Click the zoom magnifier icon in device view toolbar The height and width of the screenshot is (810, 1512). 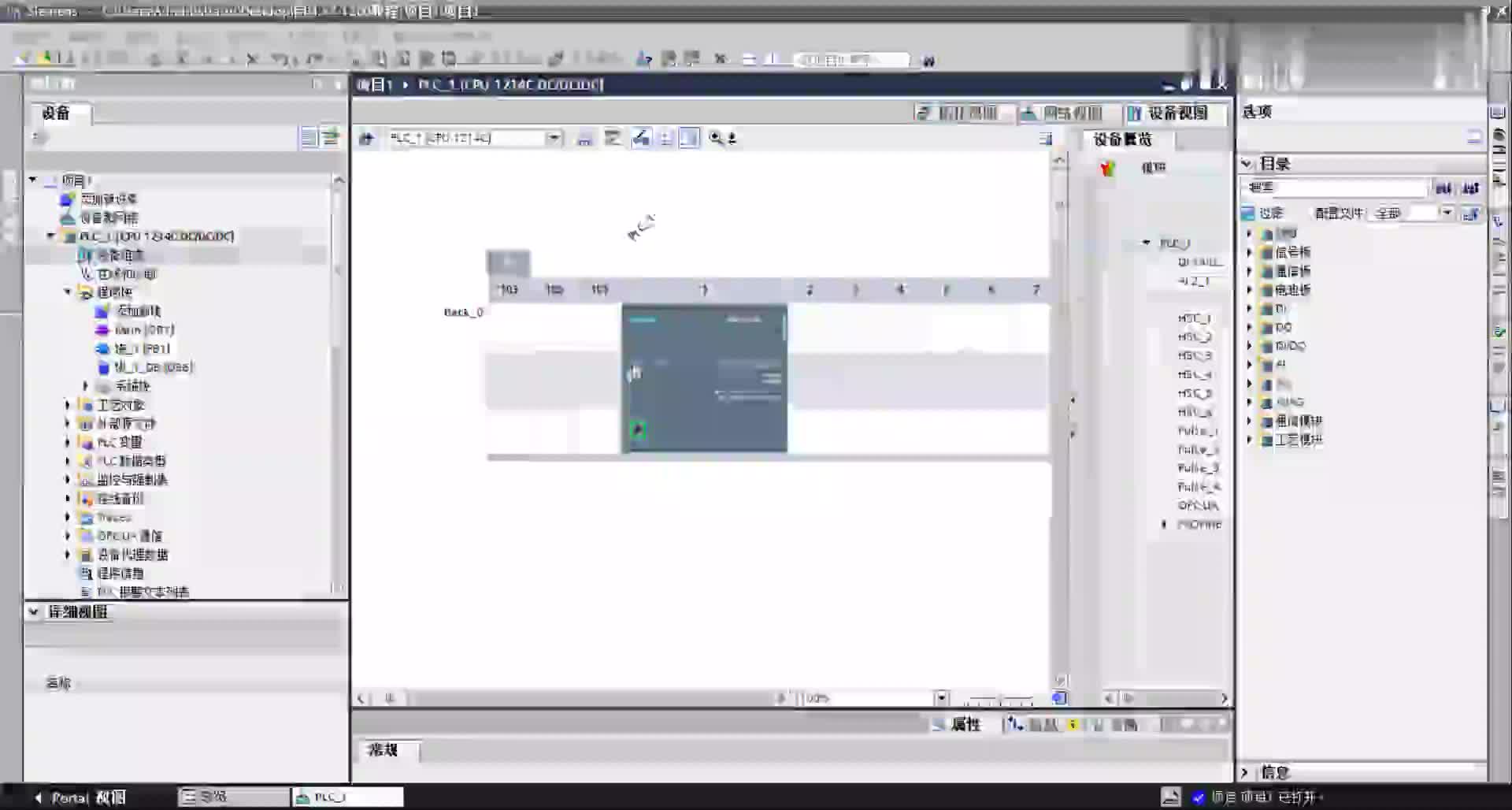point(716,139)
